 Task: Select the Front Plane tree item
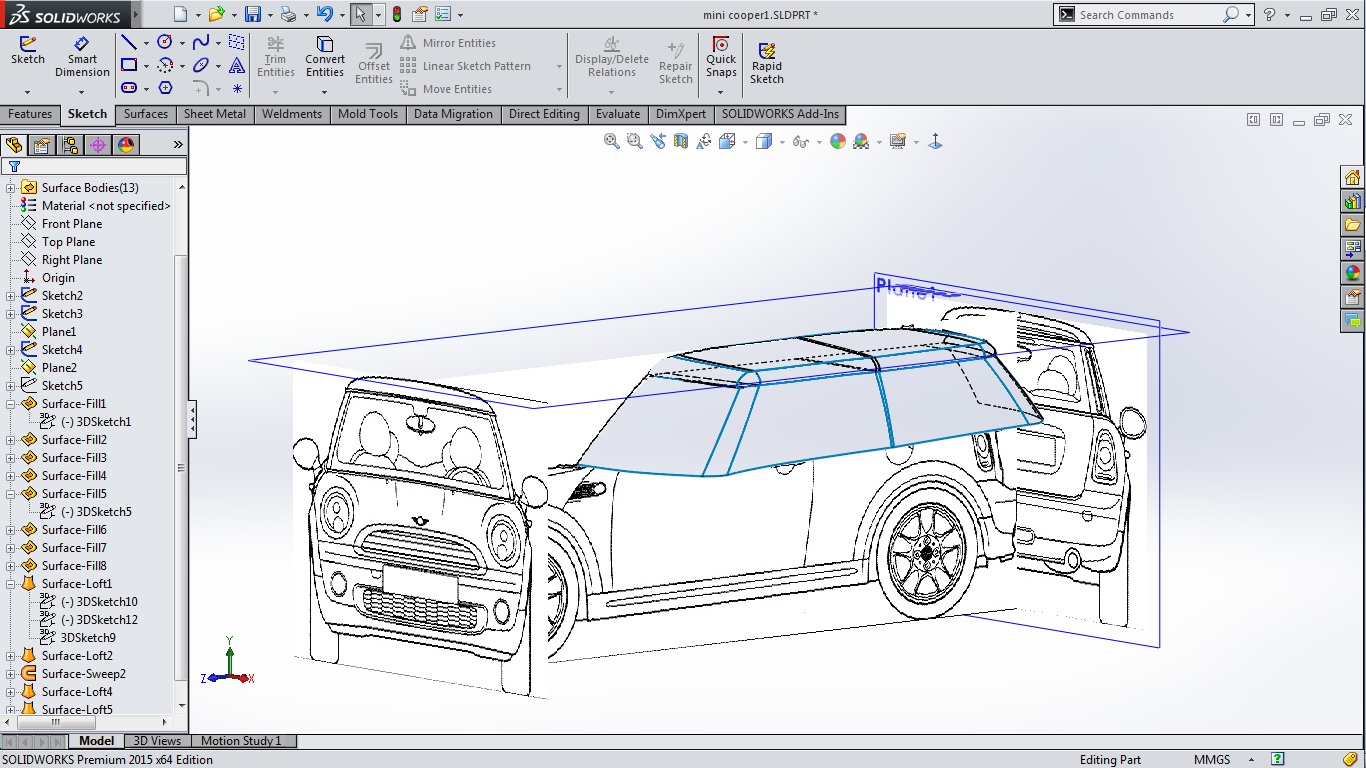(72, 224)
